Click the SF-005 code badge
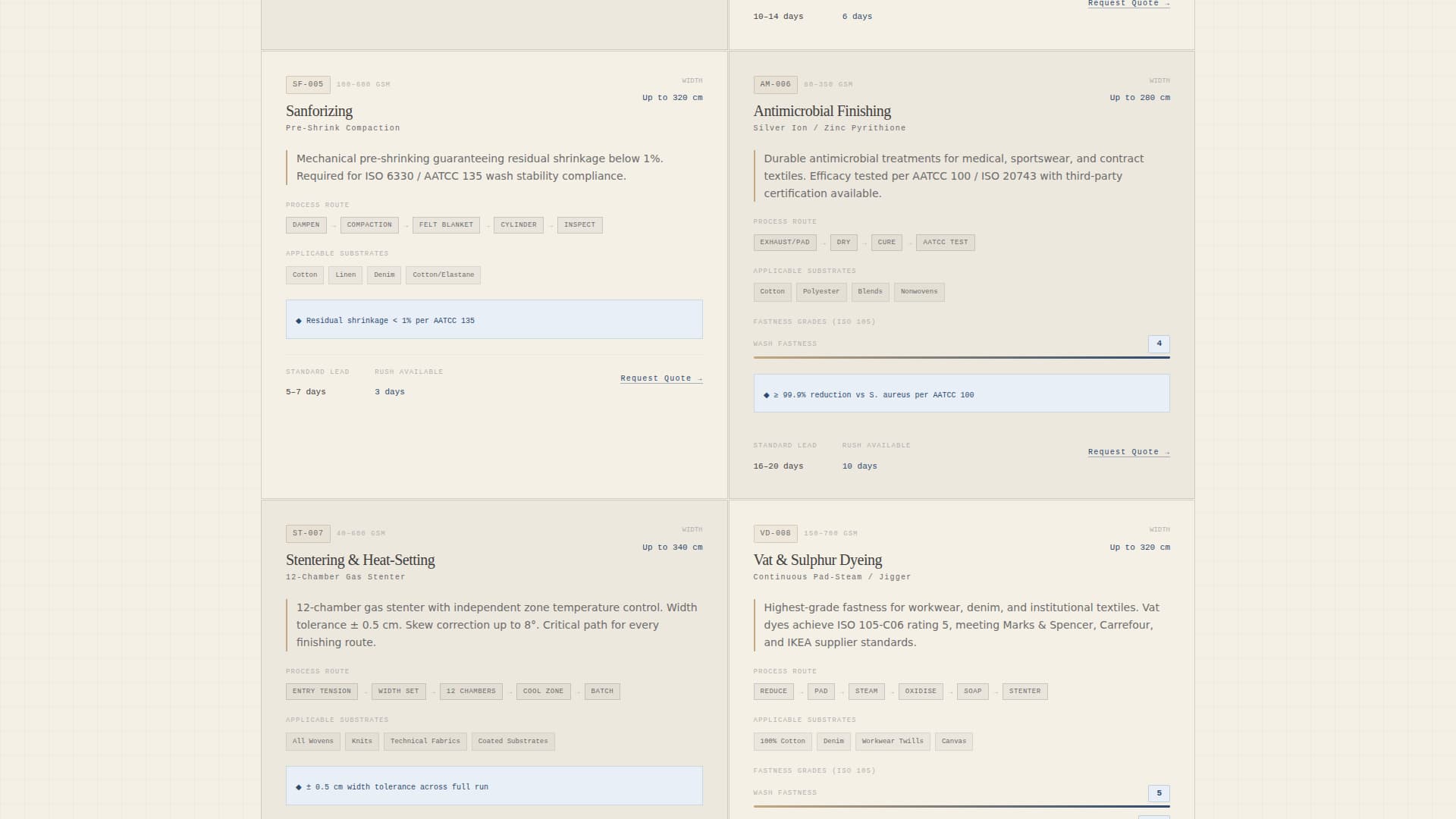Screen dimensions: 1456x819 [x=308, y=84]
